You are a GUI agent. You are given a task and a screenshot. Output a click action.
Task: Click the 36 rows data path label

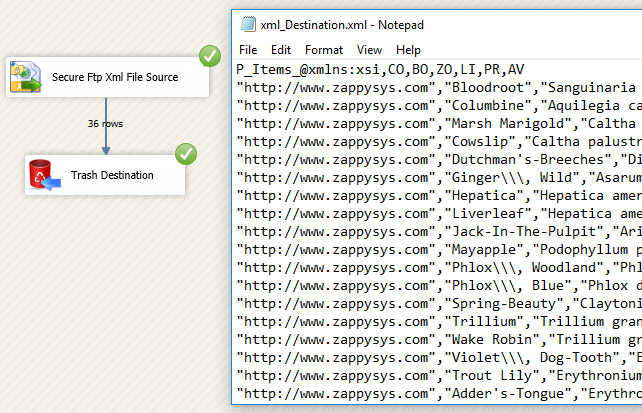coord(105,124)
